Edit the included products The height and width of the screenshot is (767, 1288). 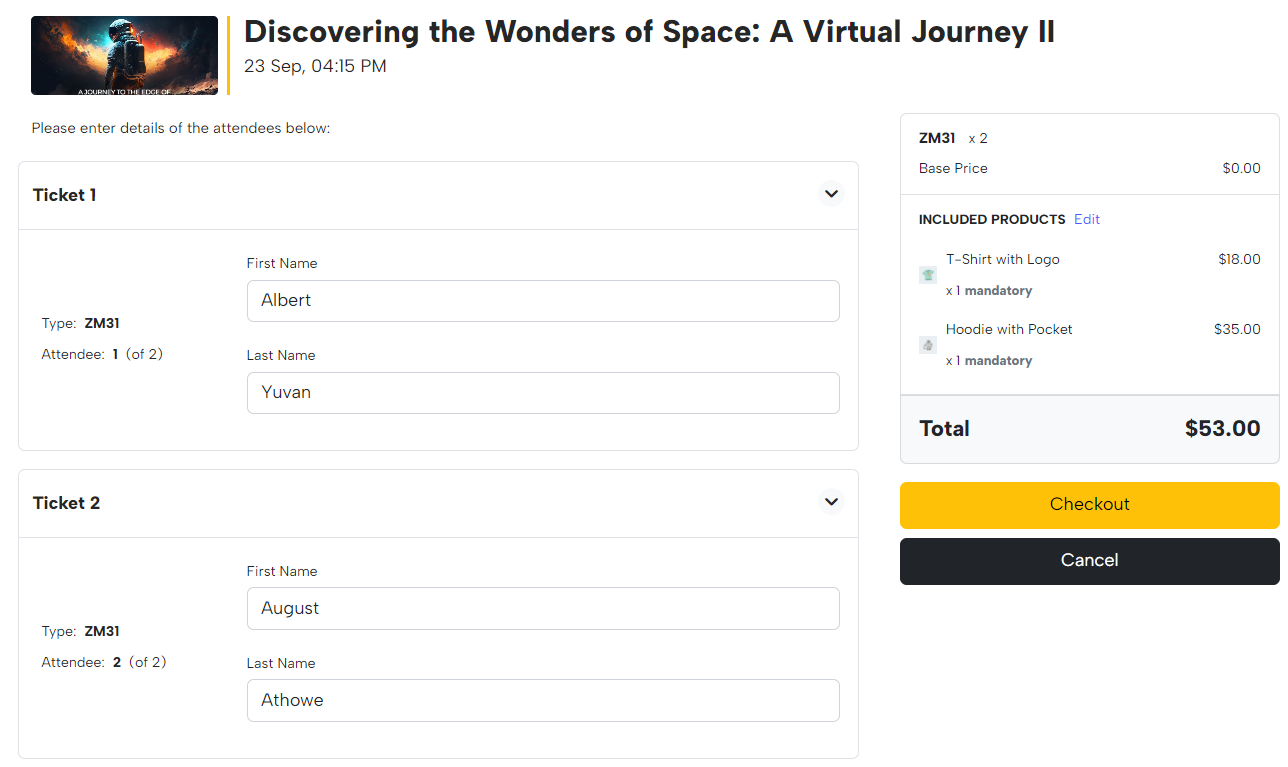(1087, 219)
